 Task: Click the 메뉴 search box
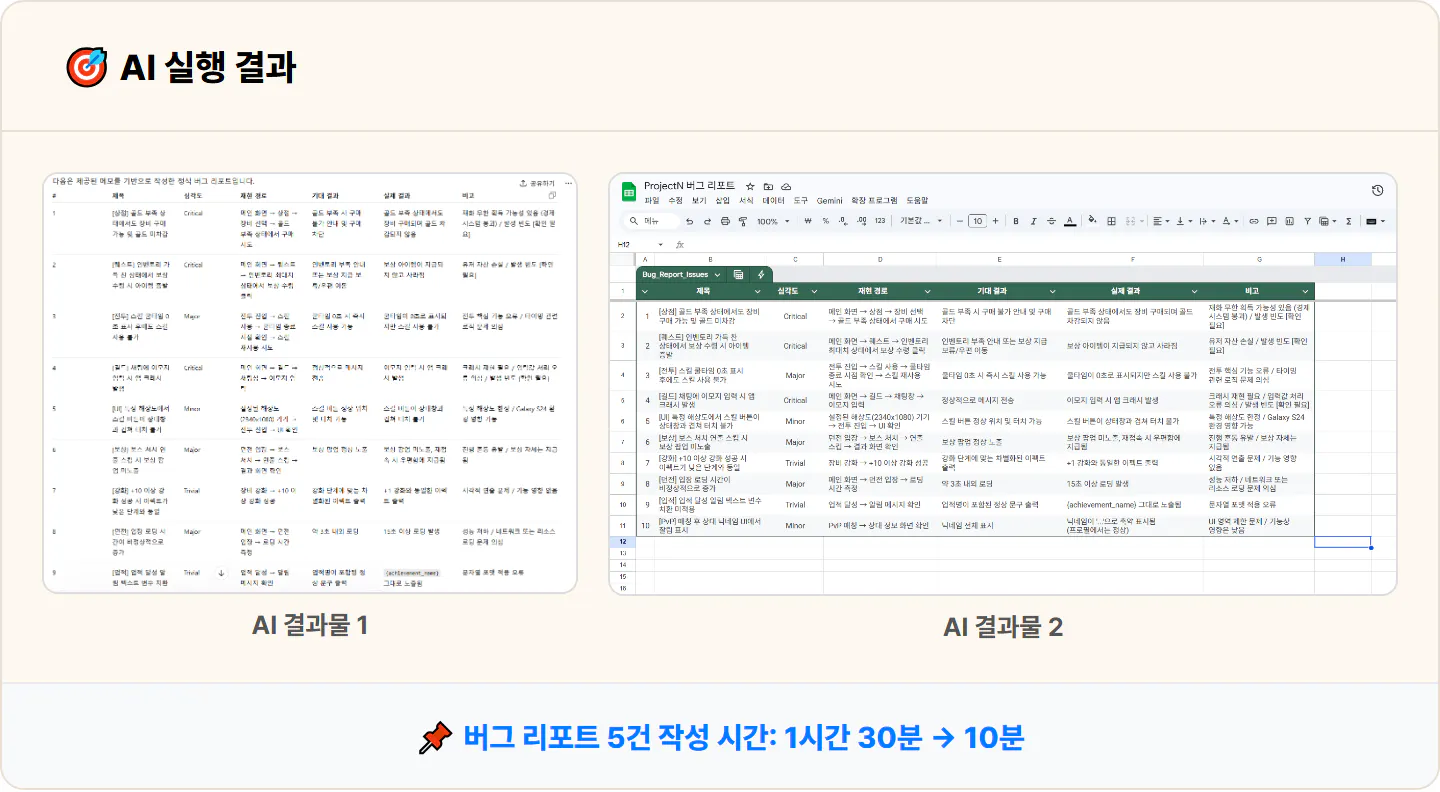click(x=651, y=221)
